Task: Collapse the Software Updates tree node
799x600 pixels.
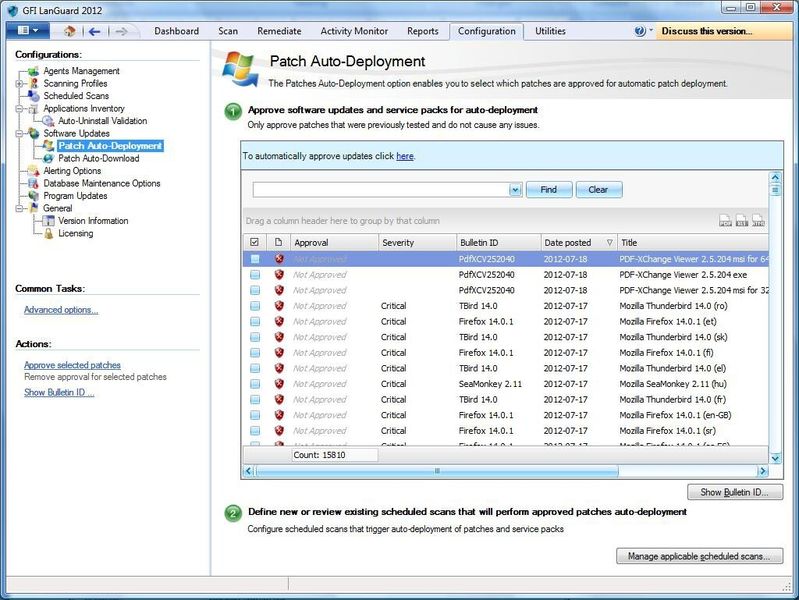Action: tap(19, 133)
